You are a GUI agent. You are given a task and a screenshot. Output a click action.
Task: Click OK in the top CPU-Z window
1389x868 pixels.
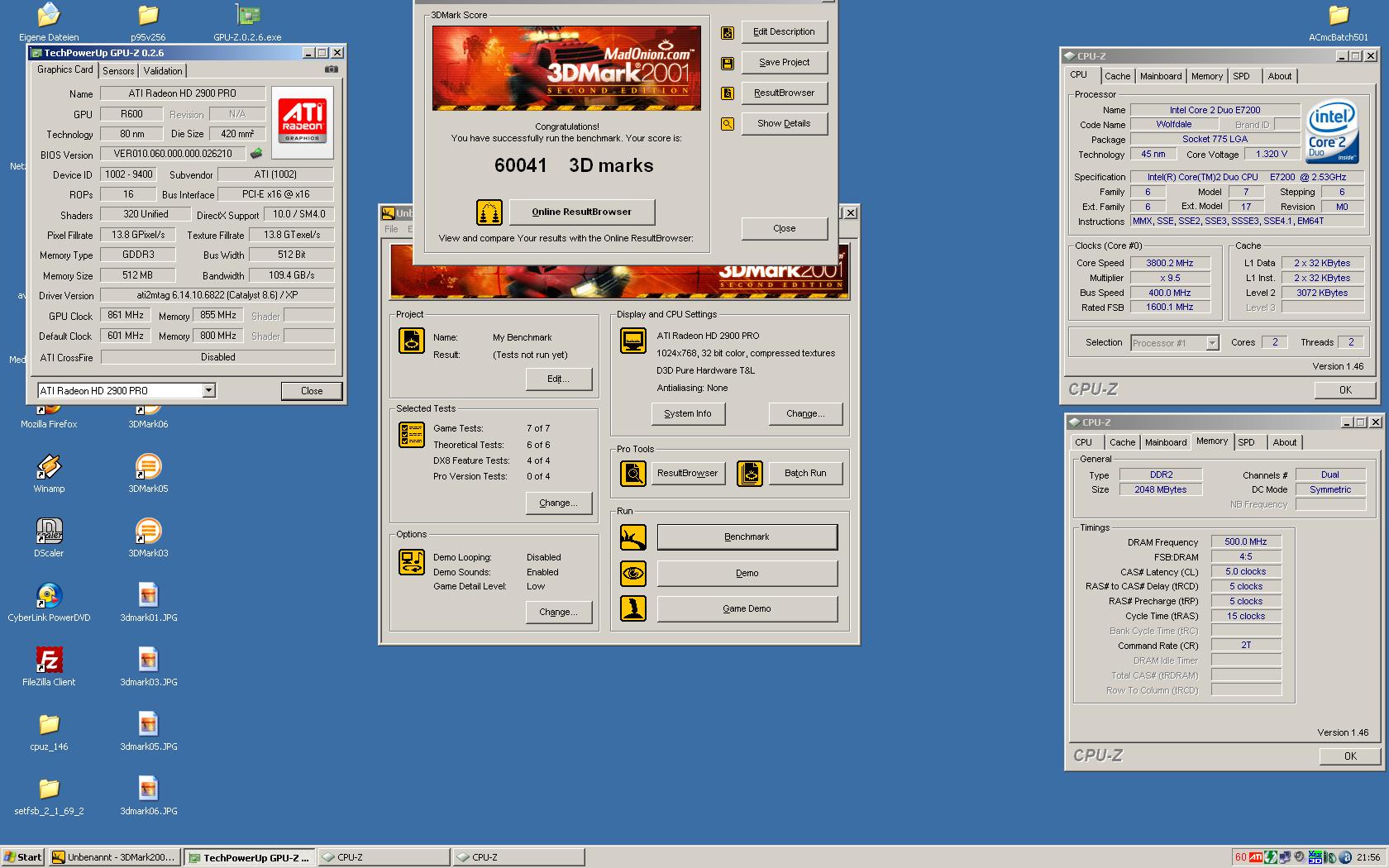[1345, 390]
